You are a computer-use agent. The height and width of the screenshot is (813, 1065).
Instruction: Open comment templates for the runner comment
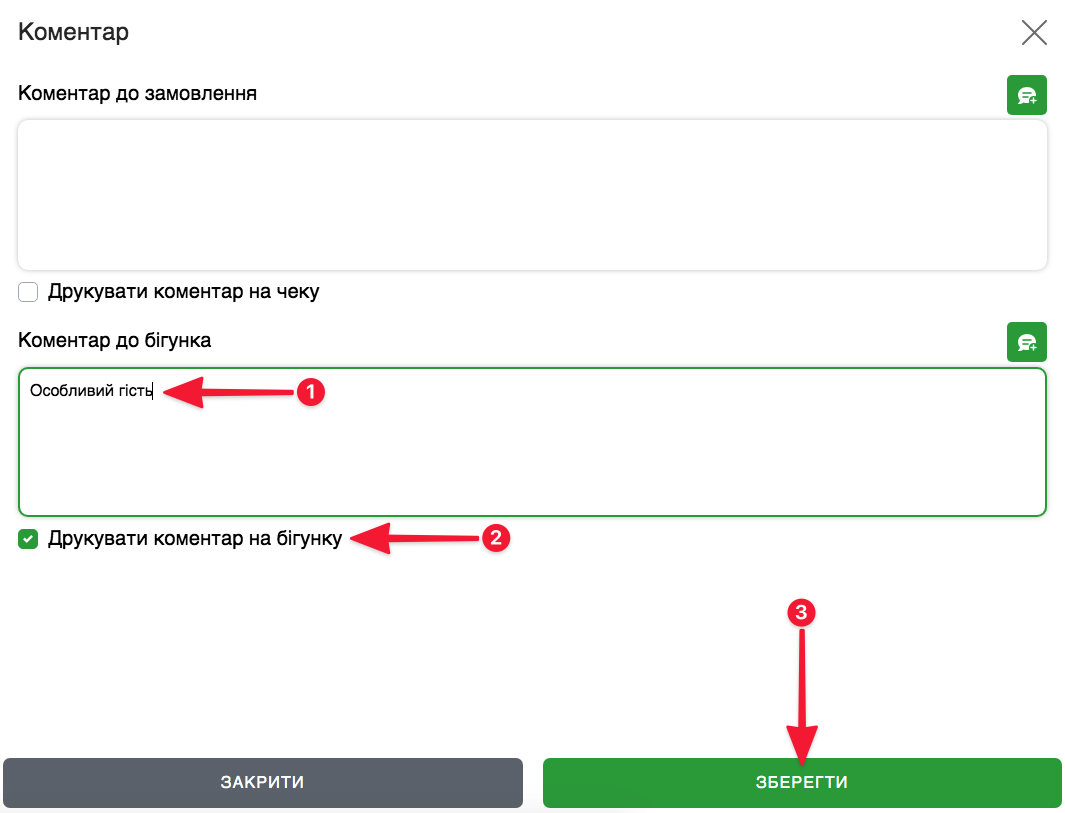pyautogui.click(x=1026, y=342)
